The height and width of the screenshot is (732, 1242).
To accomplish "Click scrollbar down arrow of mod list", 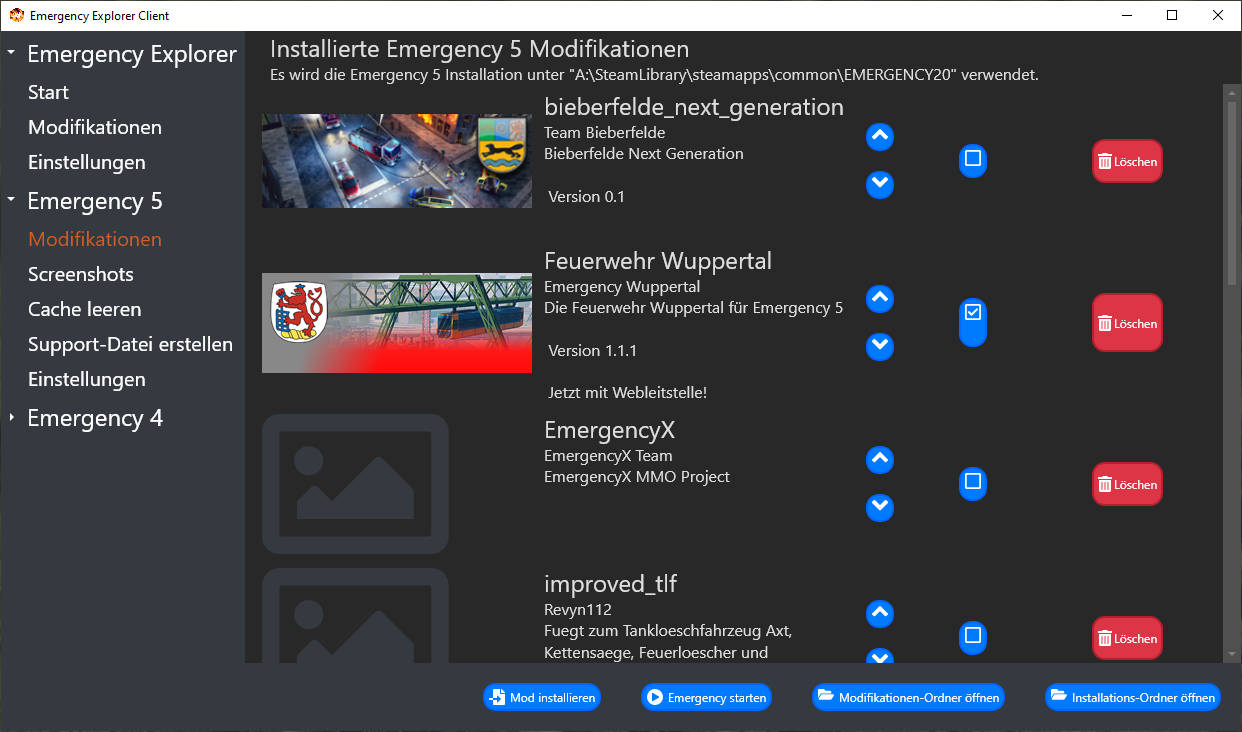I will pos(1231,654).
